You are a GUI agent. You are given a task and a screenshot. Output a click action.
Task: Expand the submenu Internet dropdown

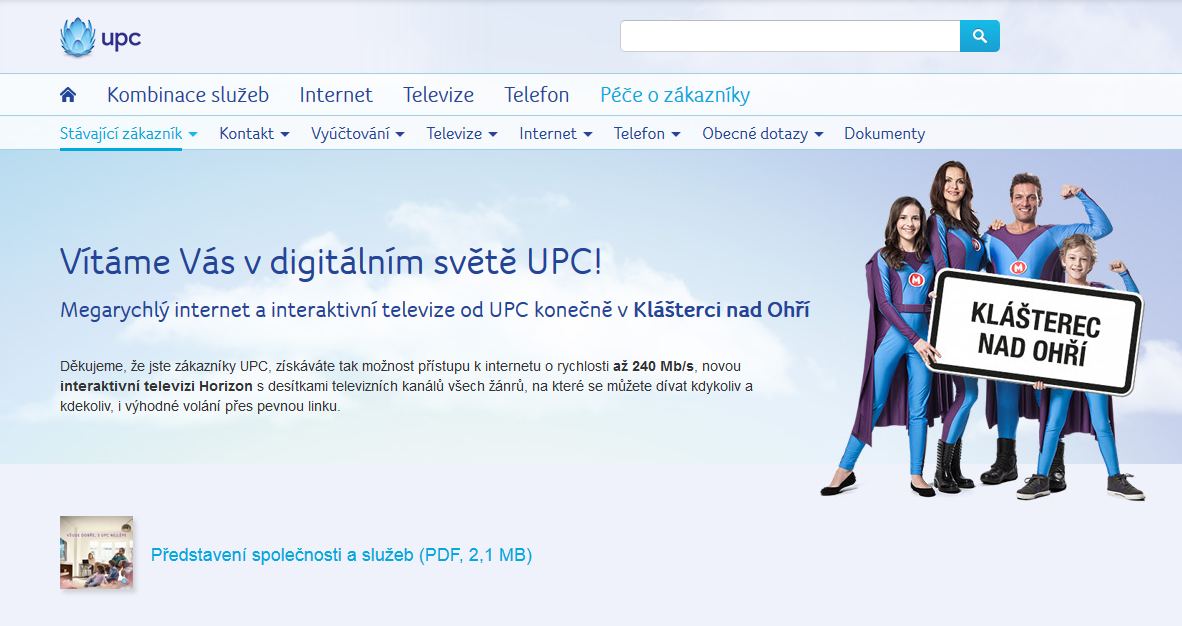[x=556, y=133]
